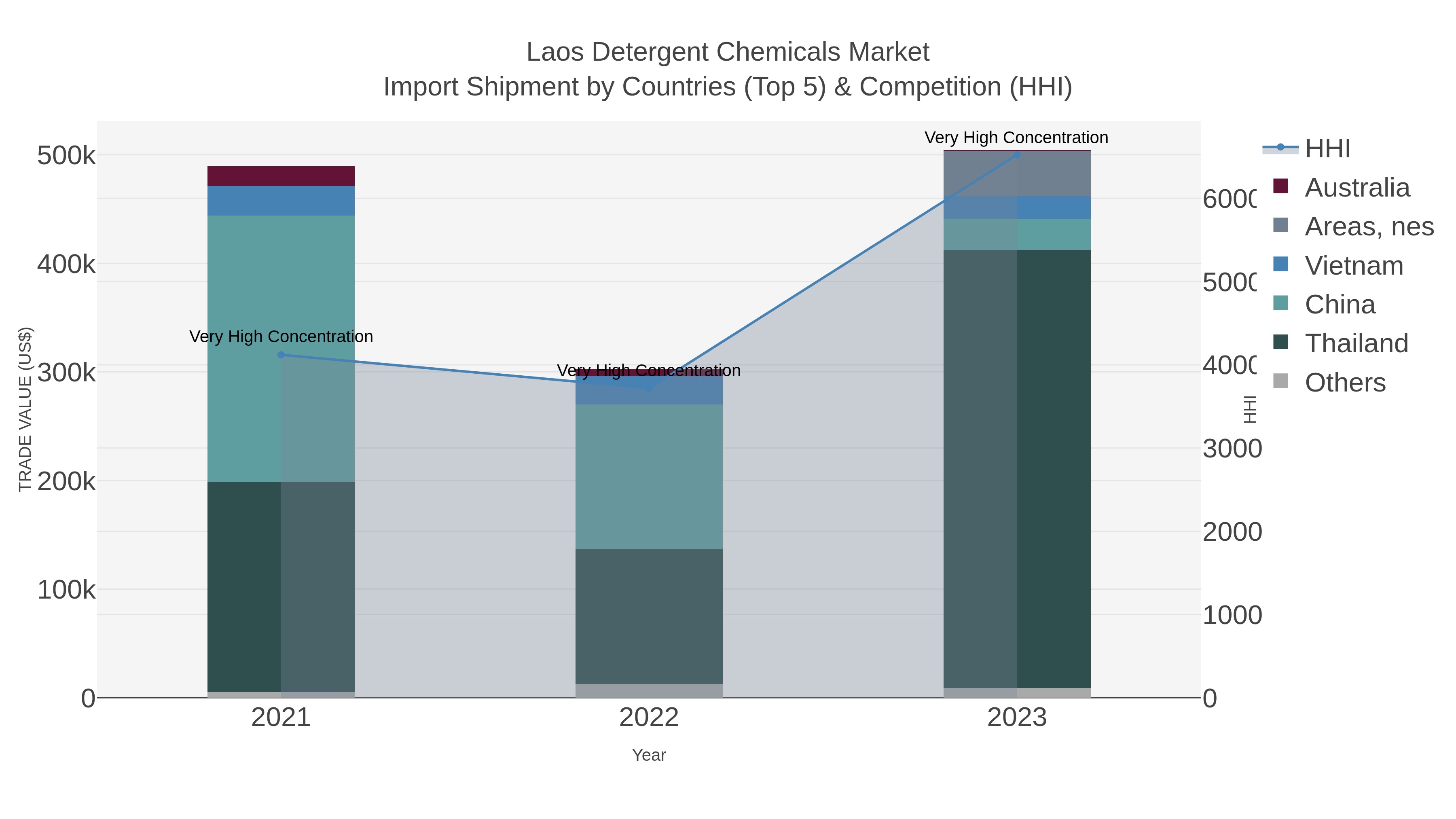This screenshot has width=1456, height=819.
Task: Click the 2021 x-axis label
Action: 281,718
